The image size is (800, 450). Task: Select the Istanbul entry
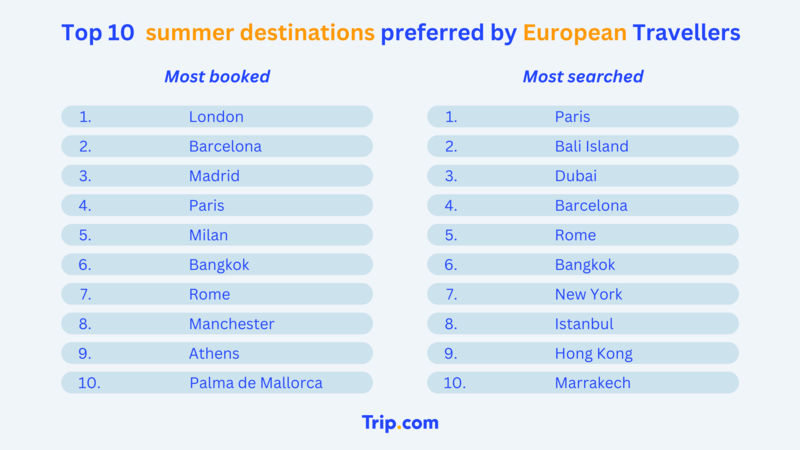583,323
